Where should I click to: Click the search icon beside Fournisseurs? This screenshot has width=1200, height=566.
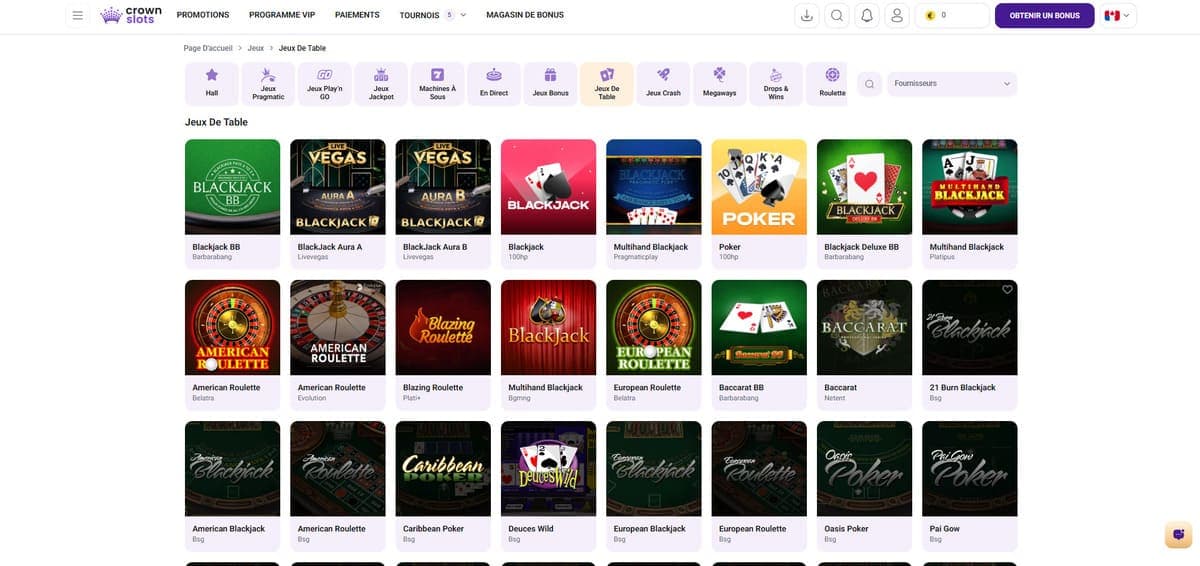click(869, 84)
